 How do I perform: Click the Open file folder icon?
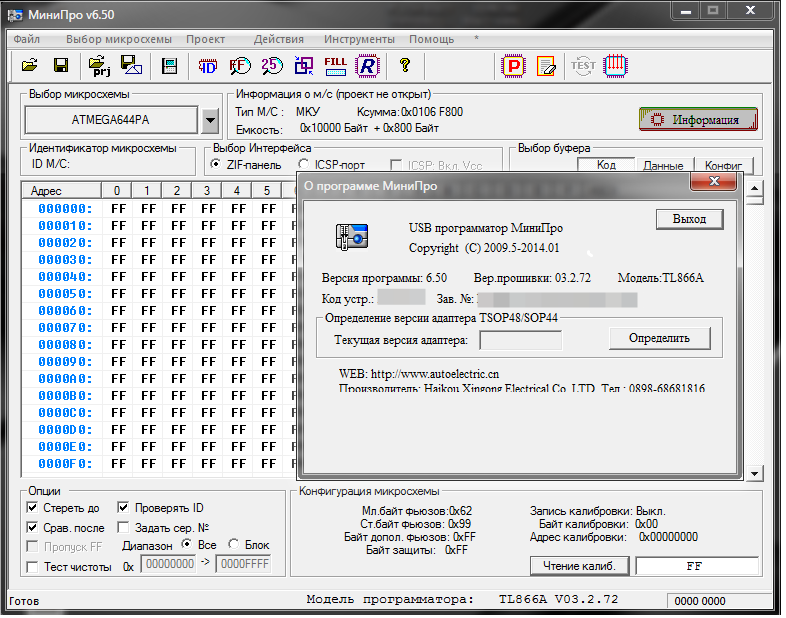click(29, 66)
